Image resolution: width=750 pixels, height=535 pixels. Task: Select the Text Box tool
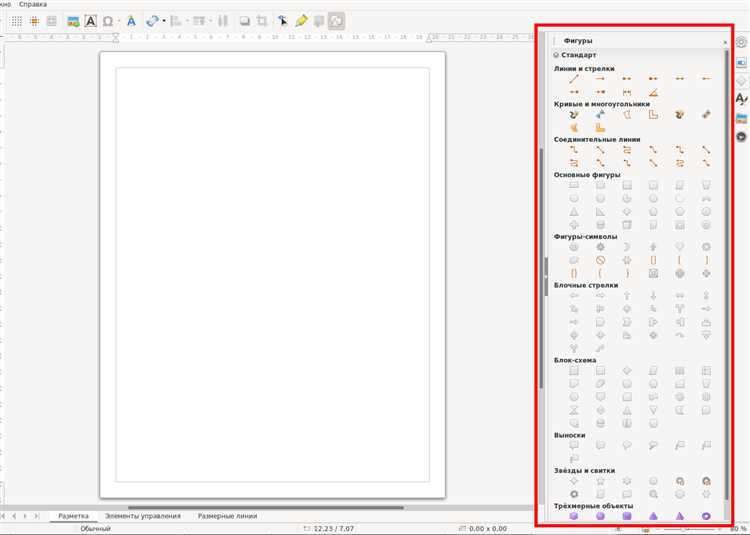click(x=90, y=21)
